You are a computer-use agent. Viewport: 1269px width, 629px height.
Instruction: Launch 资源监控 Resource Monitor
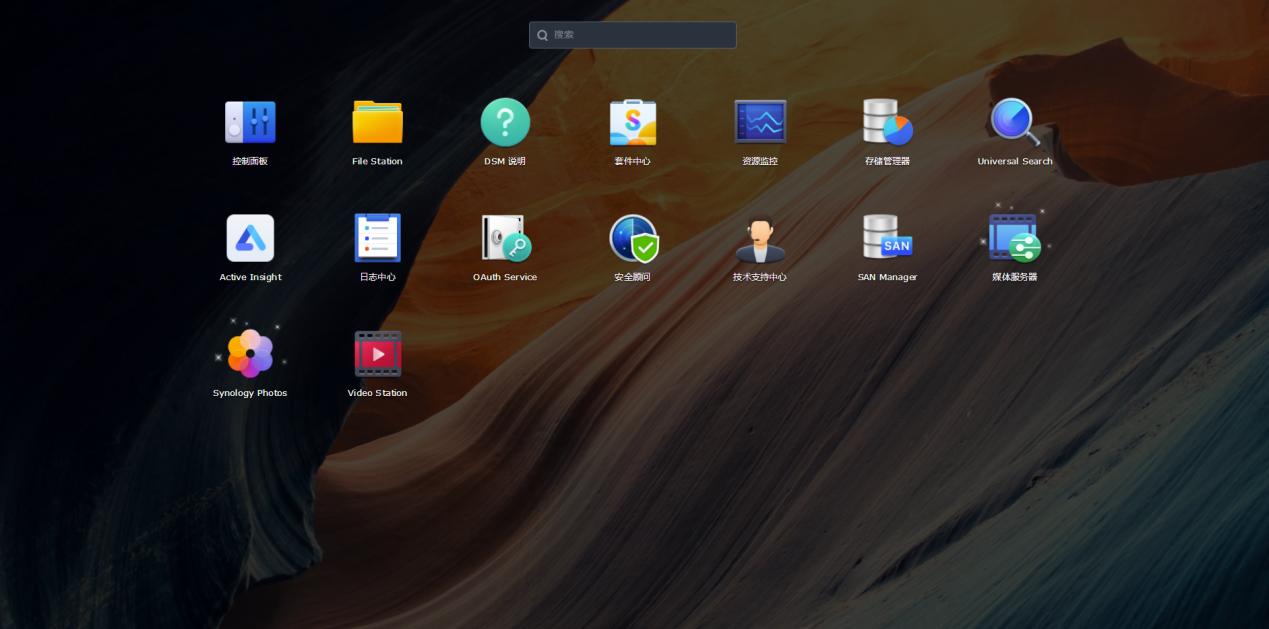[x=760, y=122]
